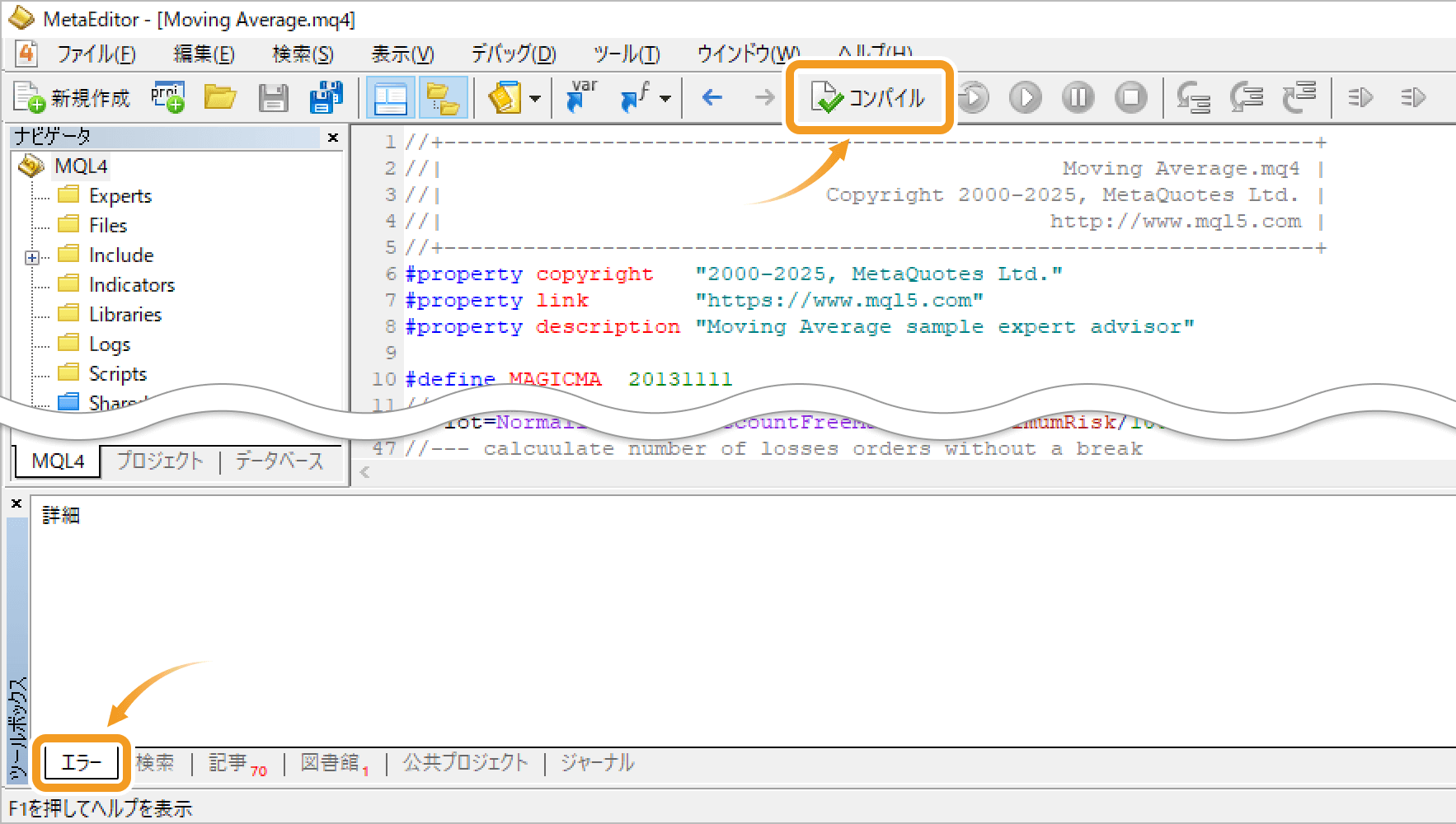Open the function list dropdown arrow
The image size is (1456, 824).
(665, 99)
